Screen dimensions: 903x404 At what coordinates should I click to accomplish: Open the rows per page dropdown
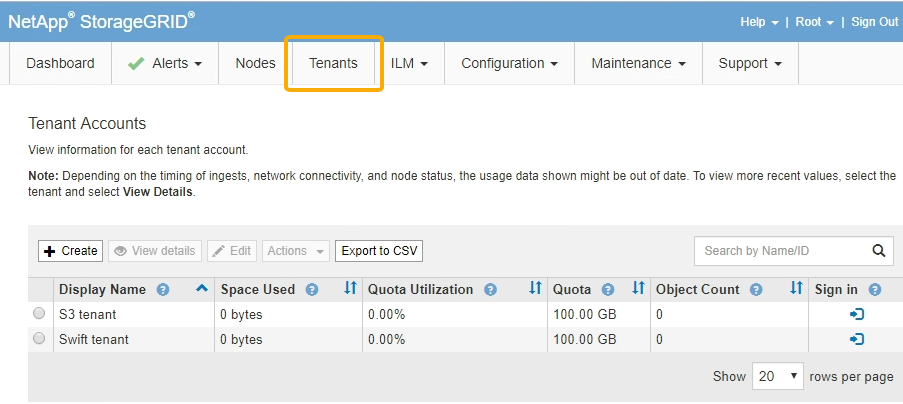click(x=778, y=377)
